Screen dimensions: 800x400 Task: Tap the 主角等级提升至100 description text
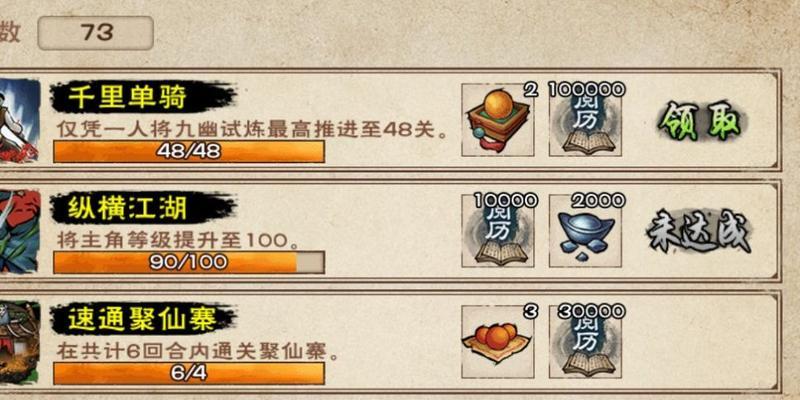pyautogui.click(x=177, y=241)
